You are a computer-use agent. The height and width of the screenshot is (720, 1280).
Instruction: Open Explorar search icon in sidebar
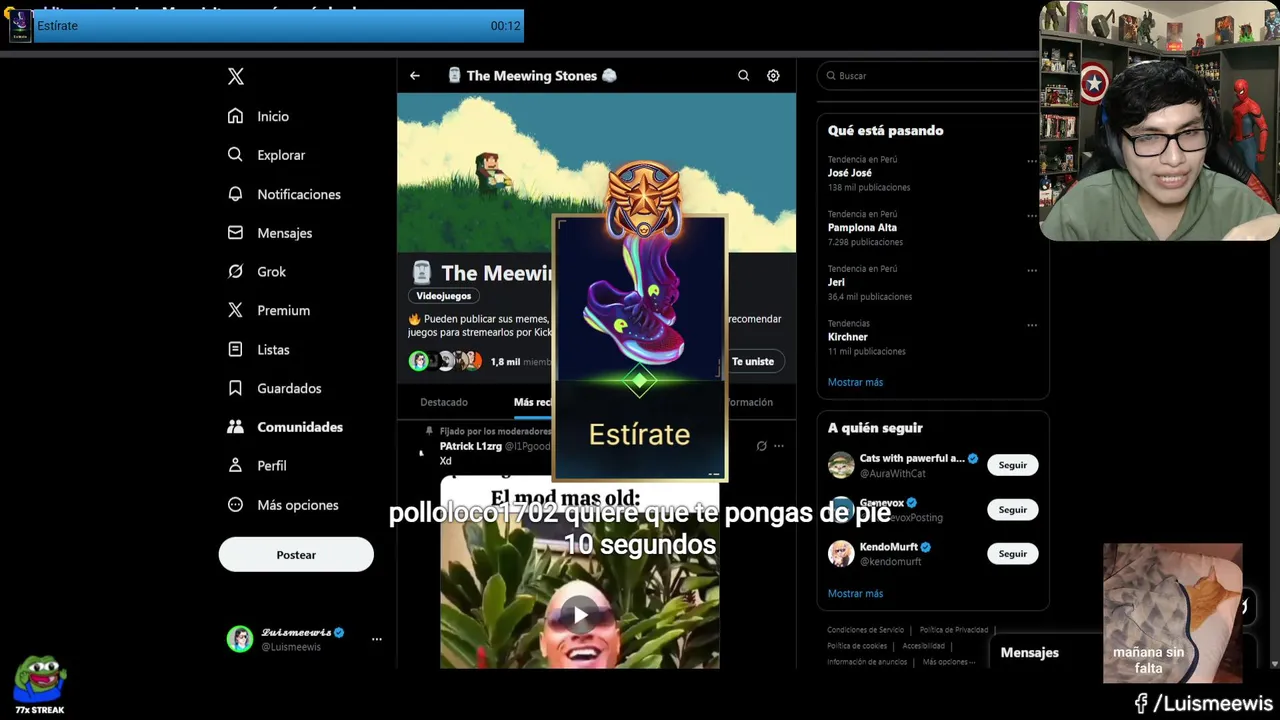pos(235,155)
